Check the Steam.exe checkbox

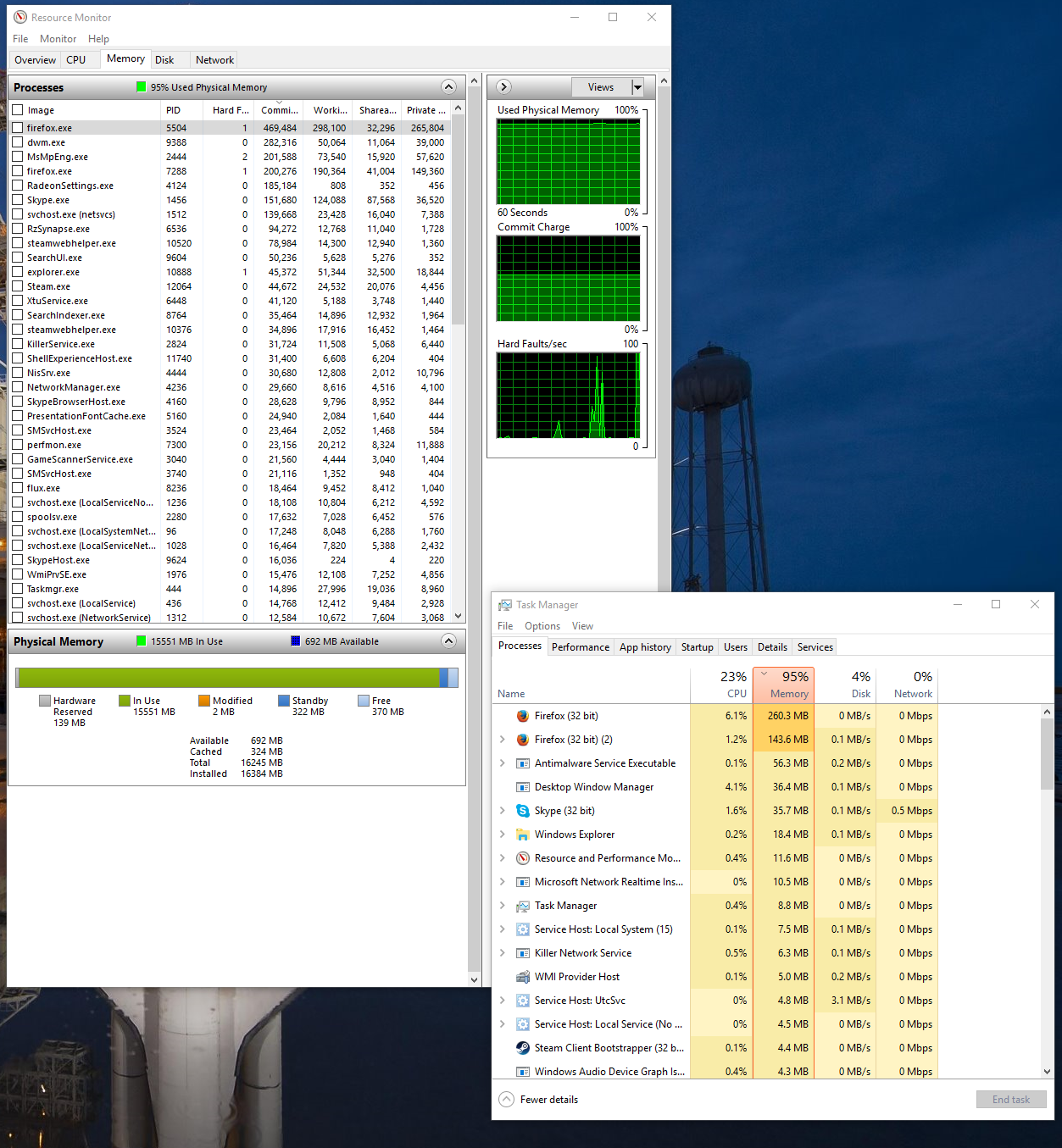pos(18,286)
